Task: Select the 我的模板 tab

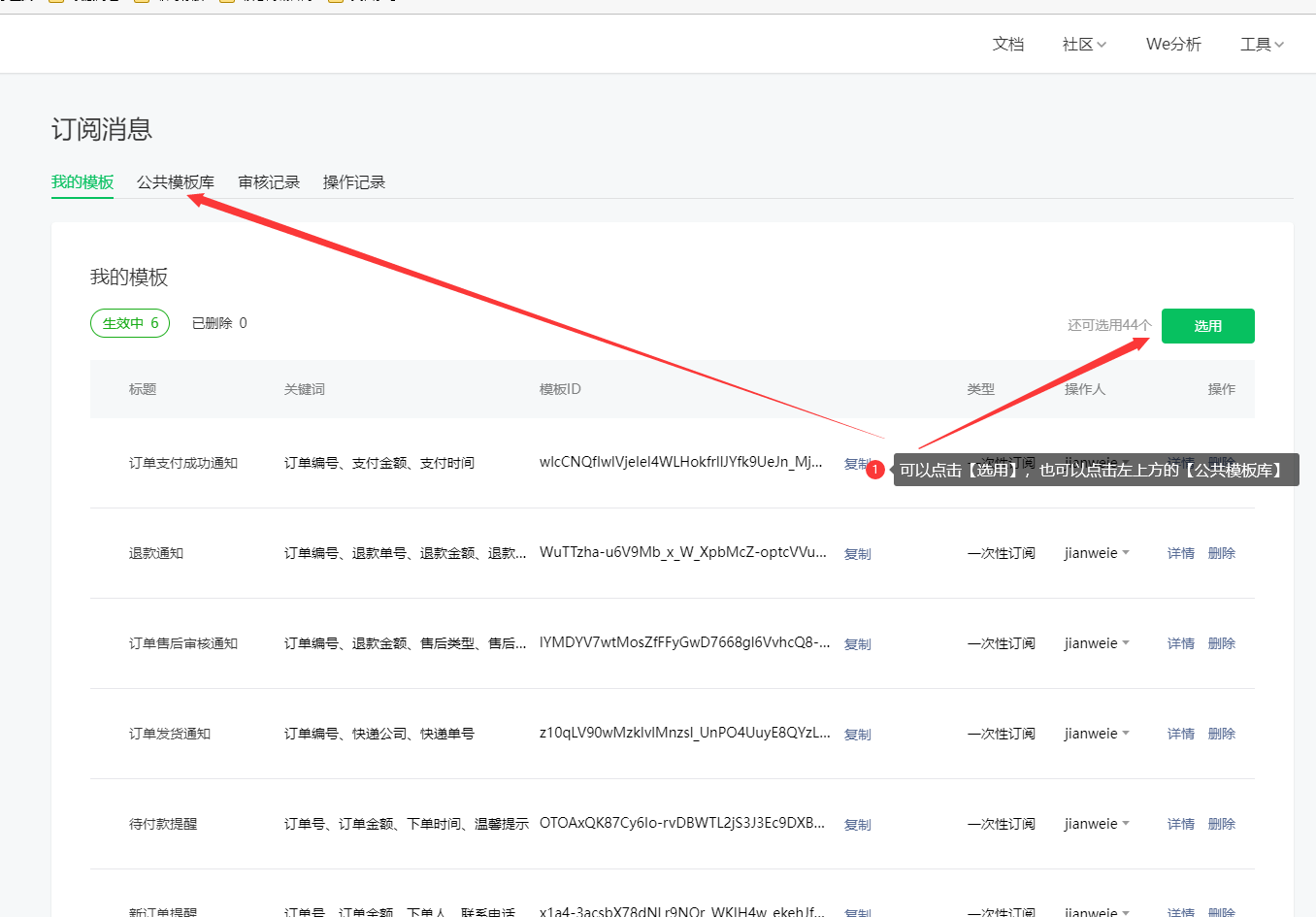Action: [82, 182]
